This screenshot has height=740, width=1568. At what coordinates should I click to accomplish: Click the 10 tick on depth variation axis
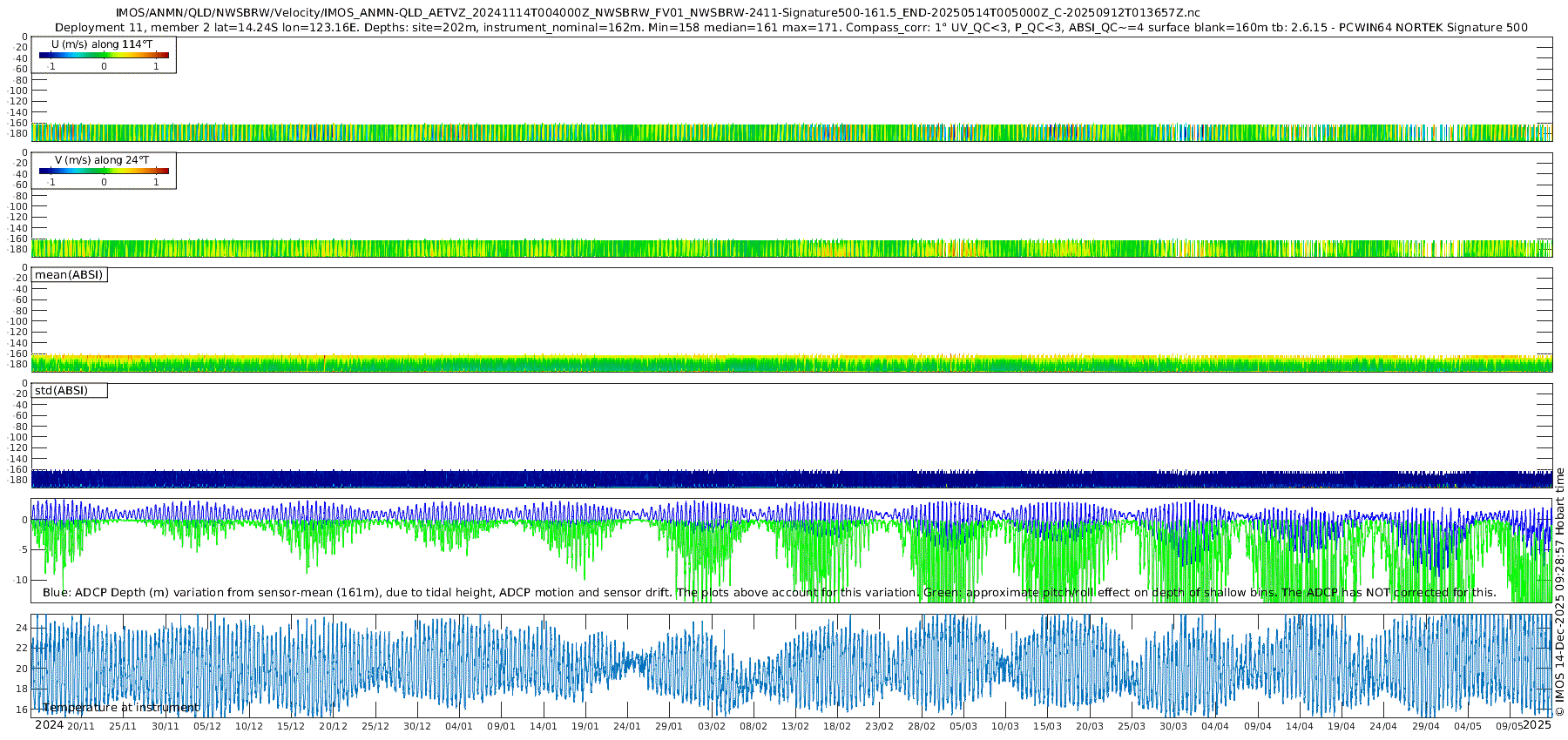[x=23, y=580]
